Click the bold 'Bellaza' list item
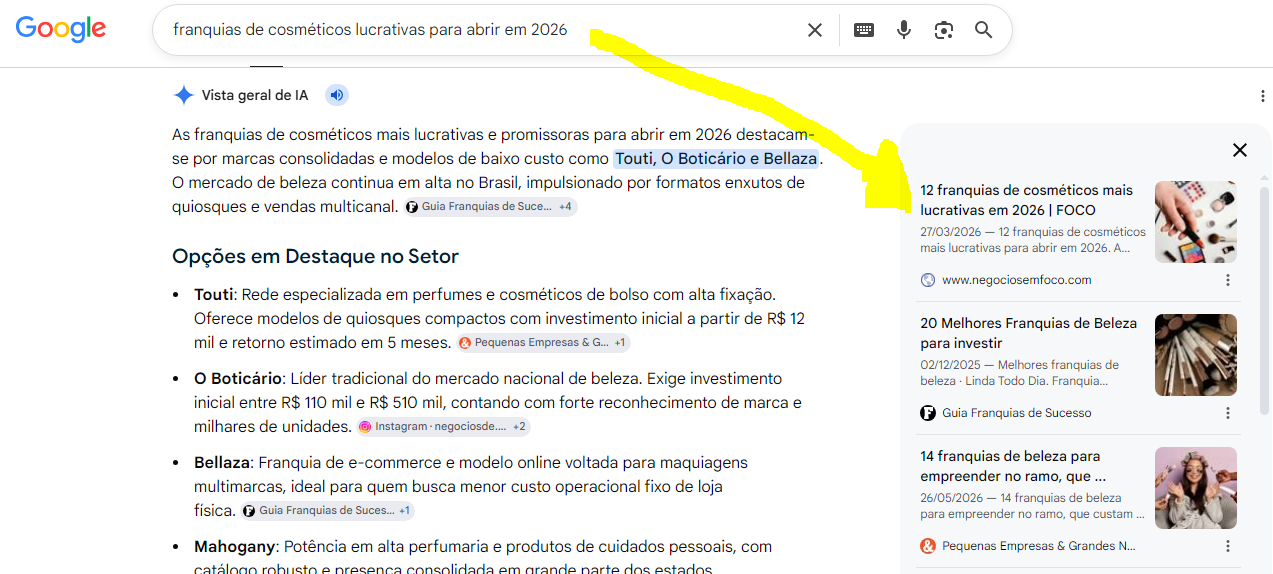The height and width of the screenshot is (574, 1273). pos(223,463)
